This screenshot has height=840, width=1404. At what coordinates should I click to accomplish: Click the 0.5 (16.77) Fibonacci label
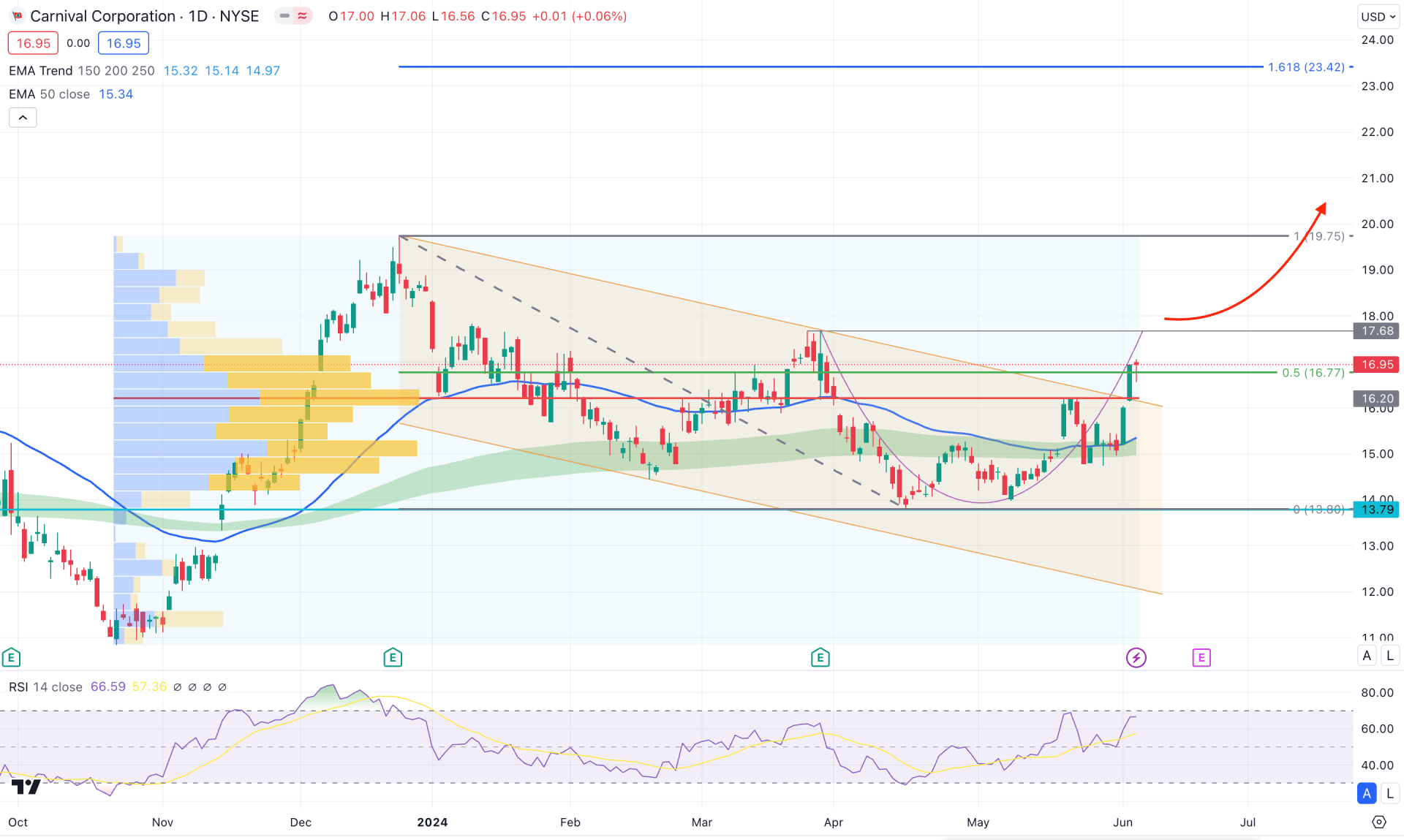[x=1313, y=373]
